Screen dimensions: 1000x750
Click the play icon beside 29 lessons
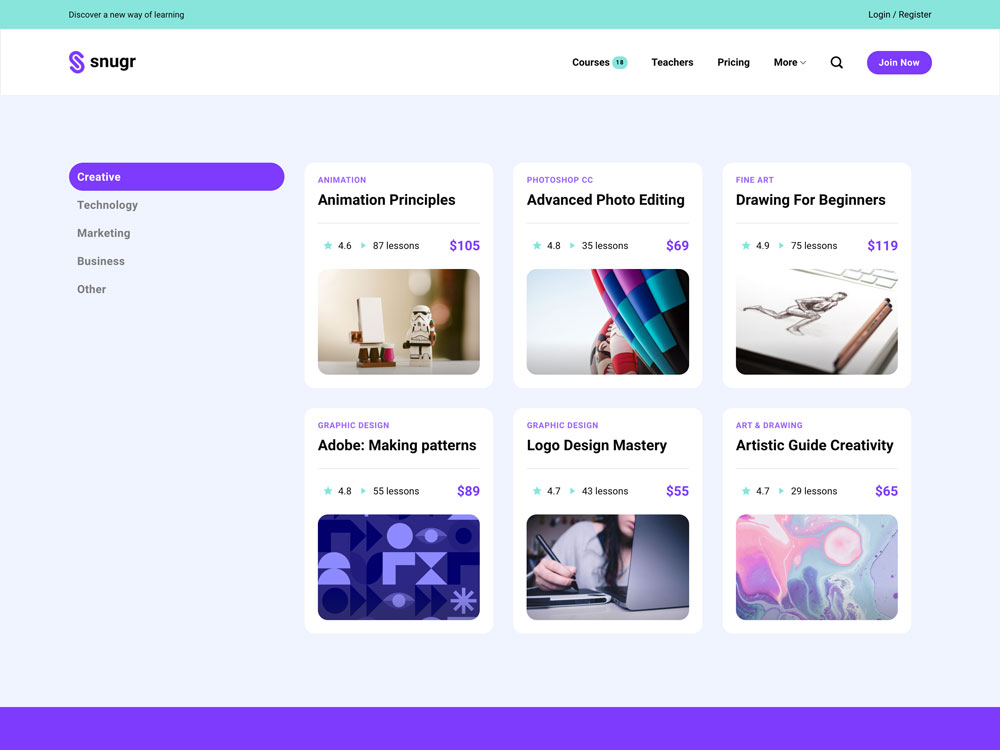point(781,491)
